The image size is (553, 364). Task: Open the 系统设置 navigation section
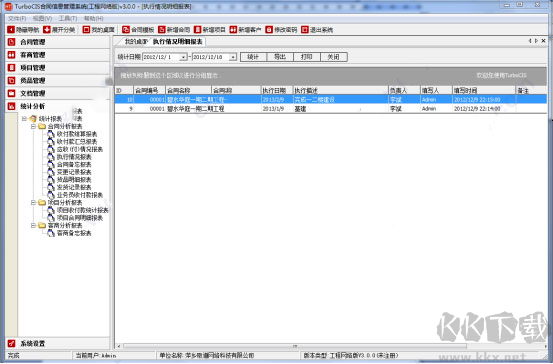coord(58,343)
